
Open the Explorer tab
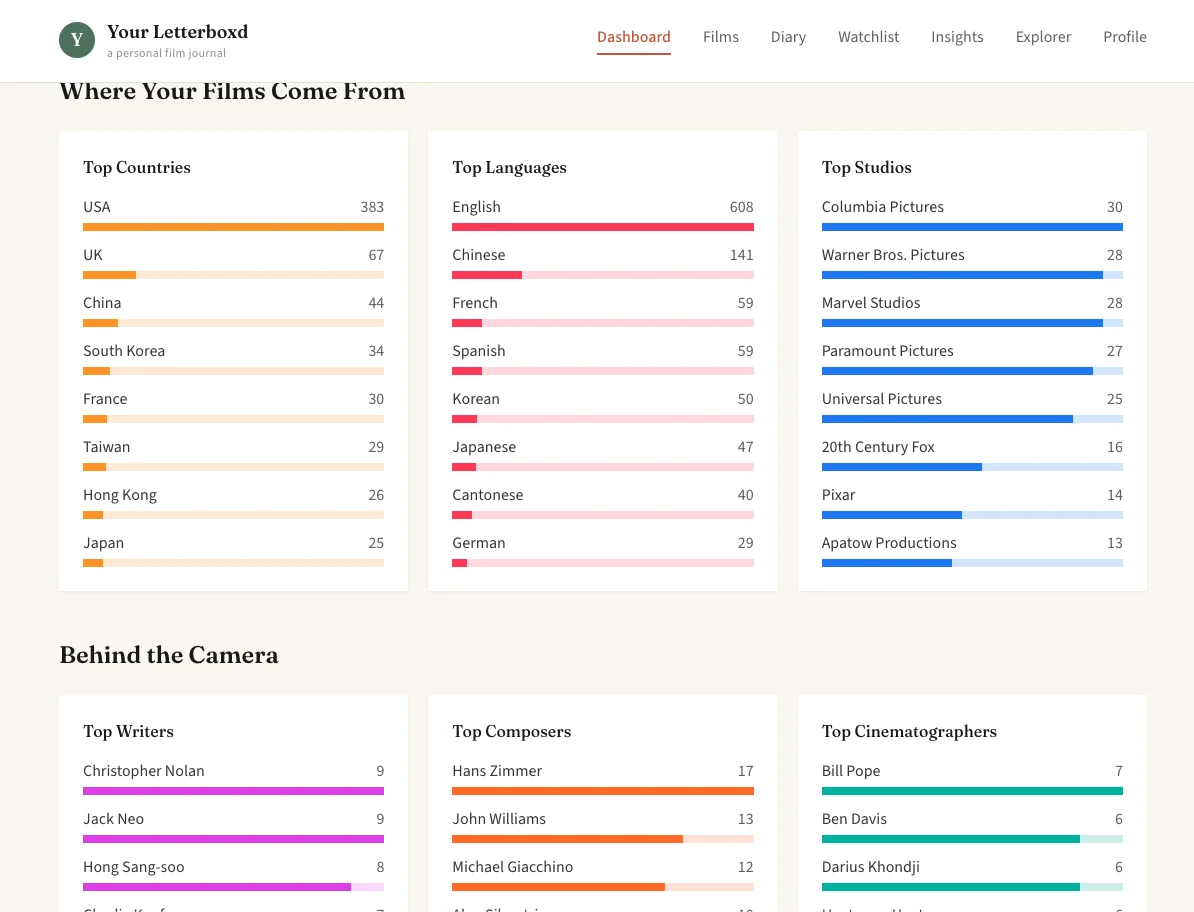click(1043, 37)
